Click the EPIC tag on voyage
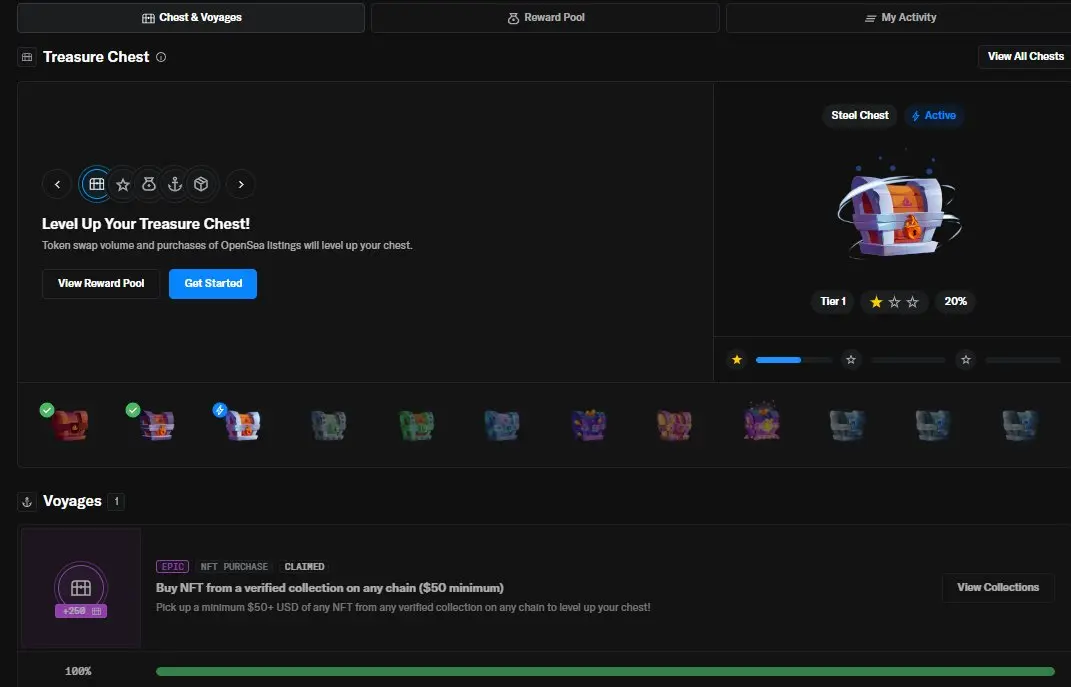 pyautogui.click(x=172, y=567)
